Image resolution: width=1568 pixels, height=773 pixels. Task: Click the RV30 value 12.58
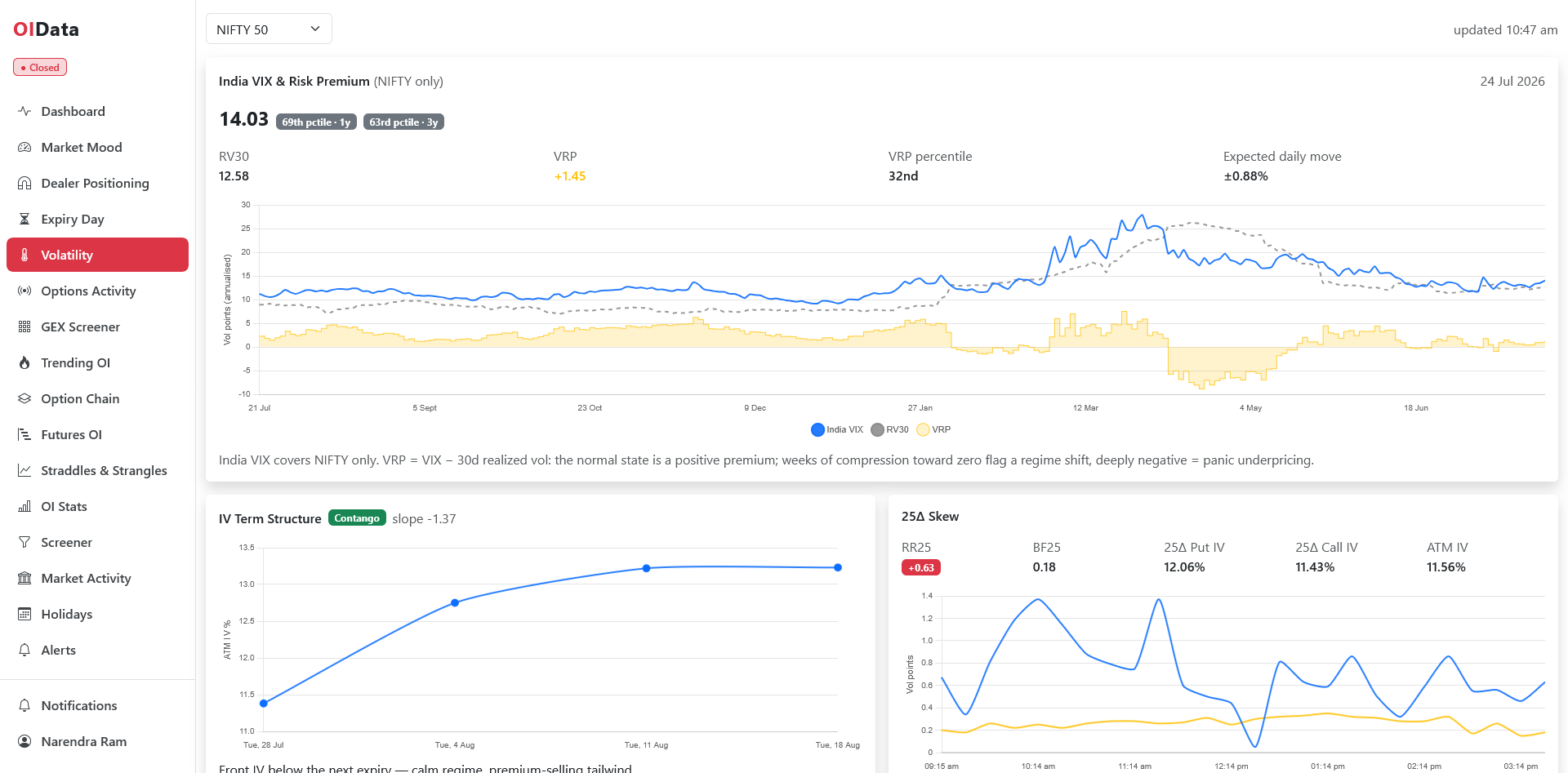point(234,175)
